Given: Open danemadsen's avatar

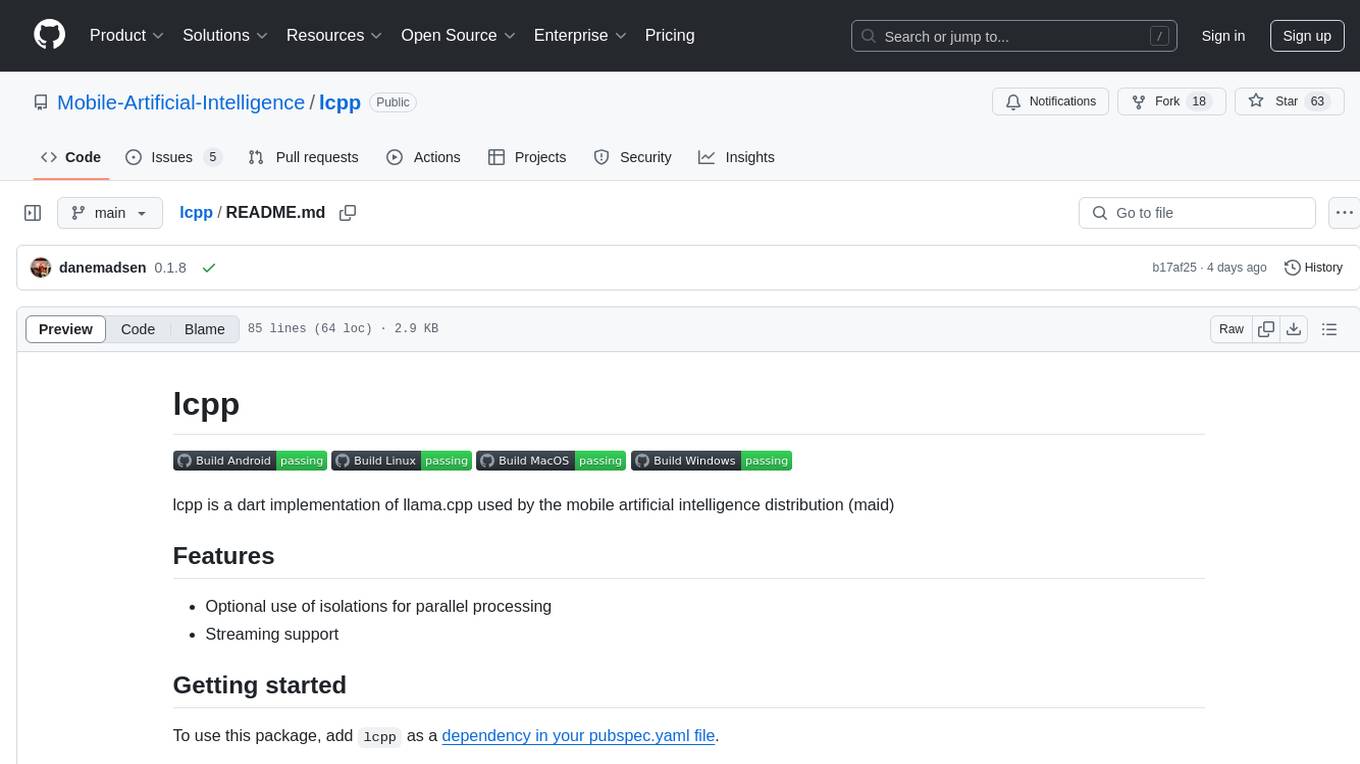Looking at the screenshot, I should [41, 268].
